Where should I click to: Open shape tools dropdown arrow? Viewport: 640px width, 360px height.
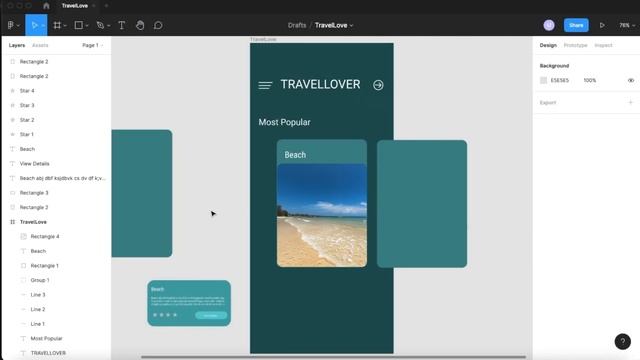87,26
